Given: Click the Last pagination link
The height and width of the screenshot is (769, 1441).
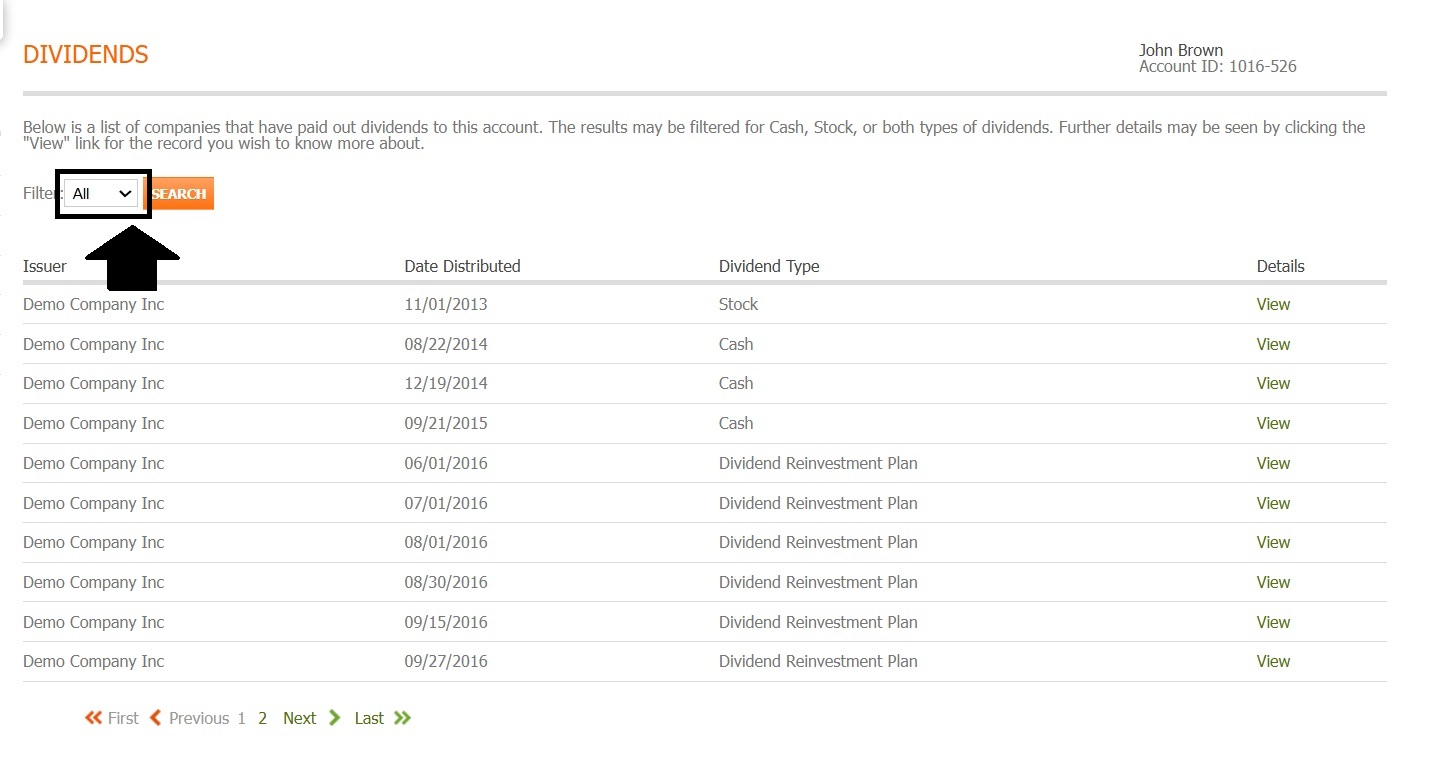Looking at the screenshot, I should pos(369,718).
